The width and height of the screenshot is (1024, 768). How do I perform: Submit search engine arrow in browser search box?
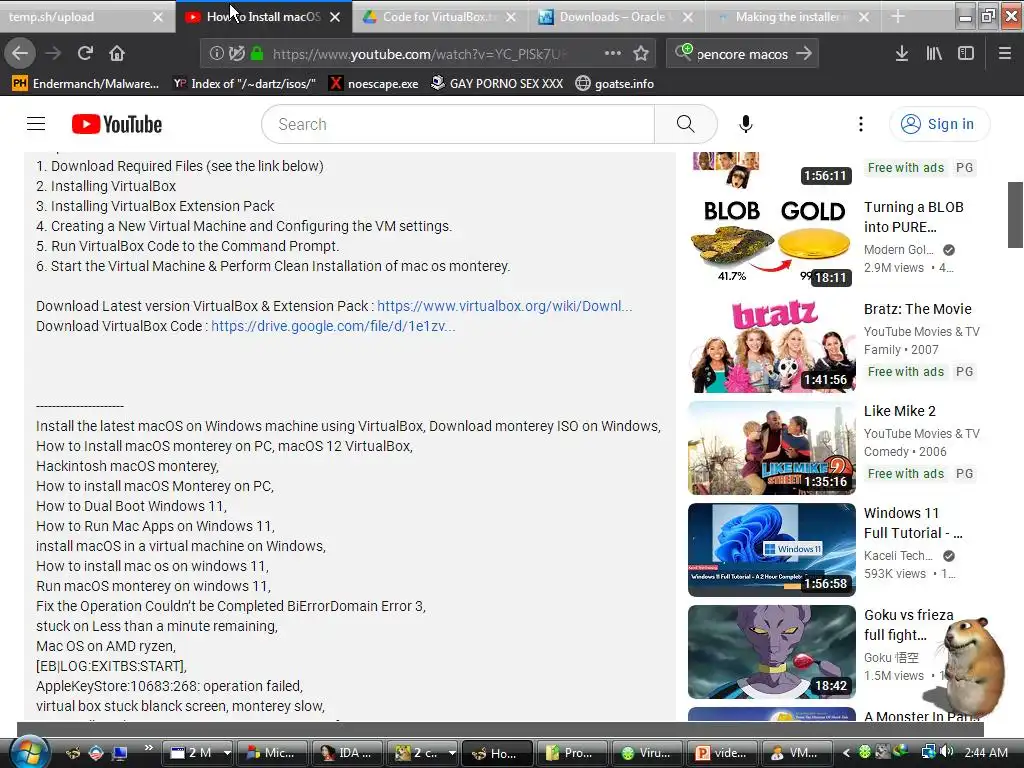tap(805, 54)
